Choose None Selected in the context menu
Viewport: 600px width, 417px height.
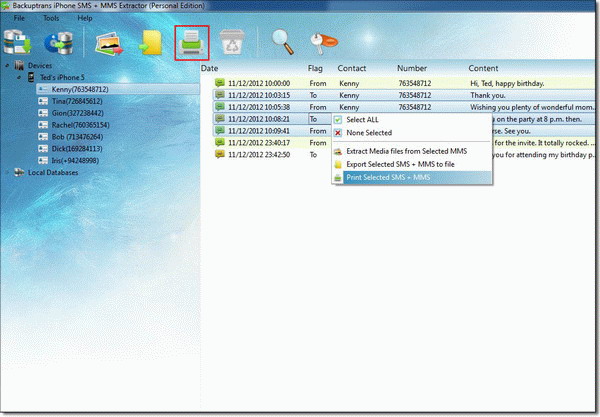[412, 133]
